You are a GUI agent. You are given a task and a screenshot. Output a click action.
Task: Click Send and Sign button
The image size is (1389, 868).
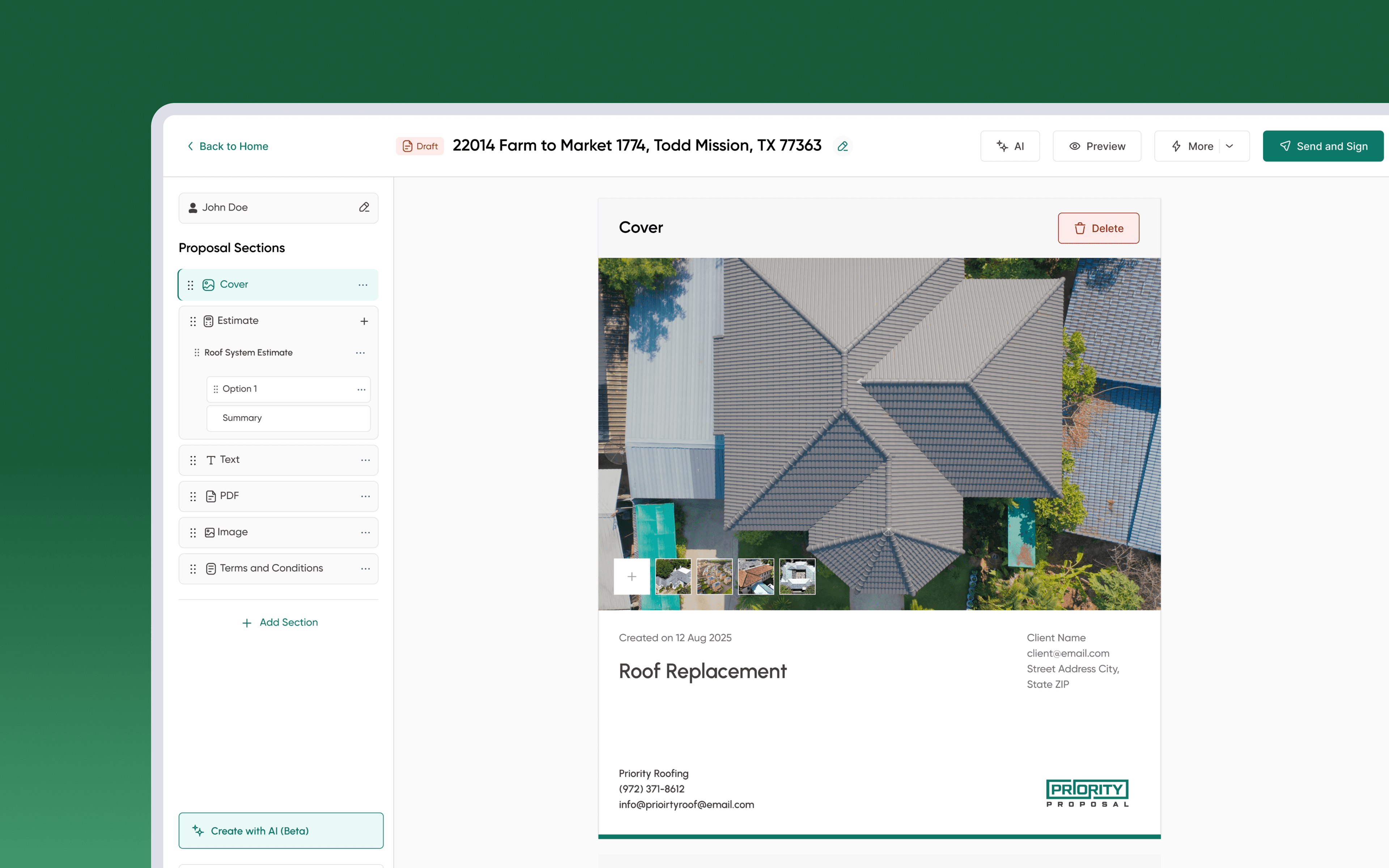point(1323,146)
